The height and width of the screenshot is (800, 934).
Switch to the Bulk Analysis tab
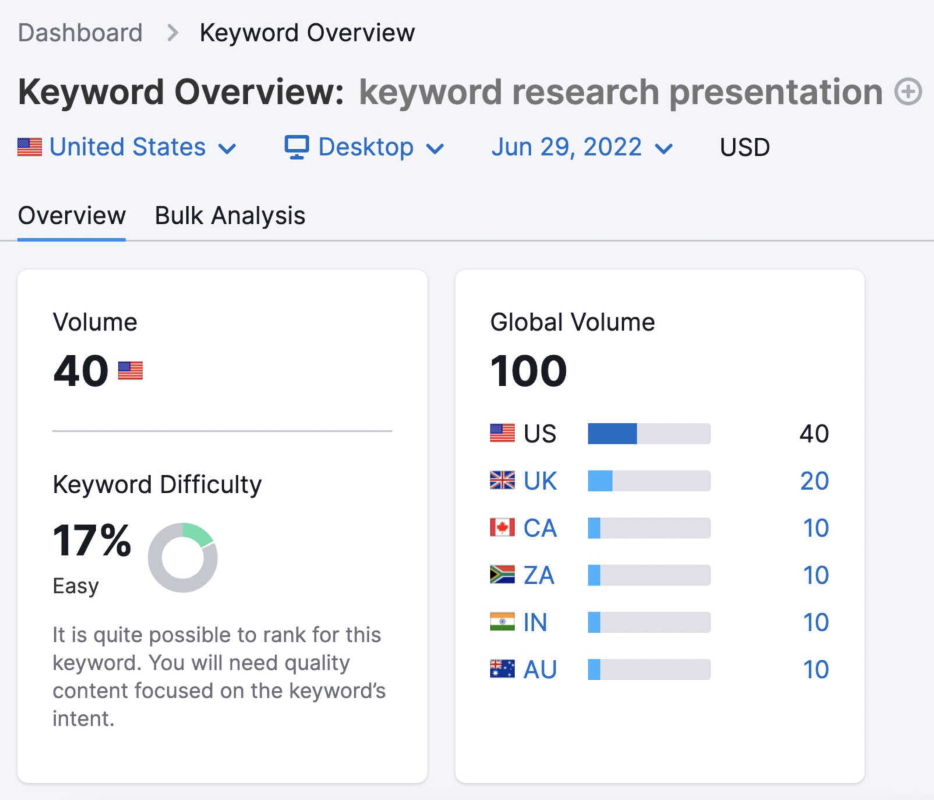[230, 216]
